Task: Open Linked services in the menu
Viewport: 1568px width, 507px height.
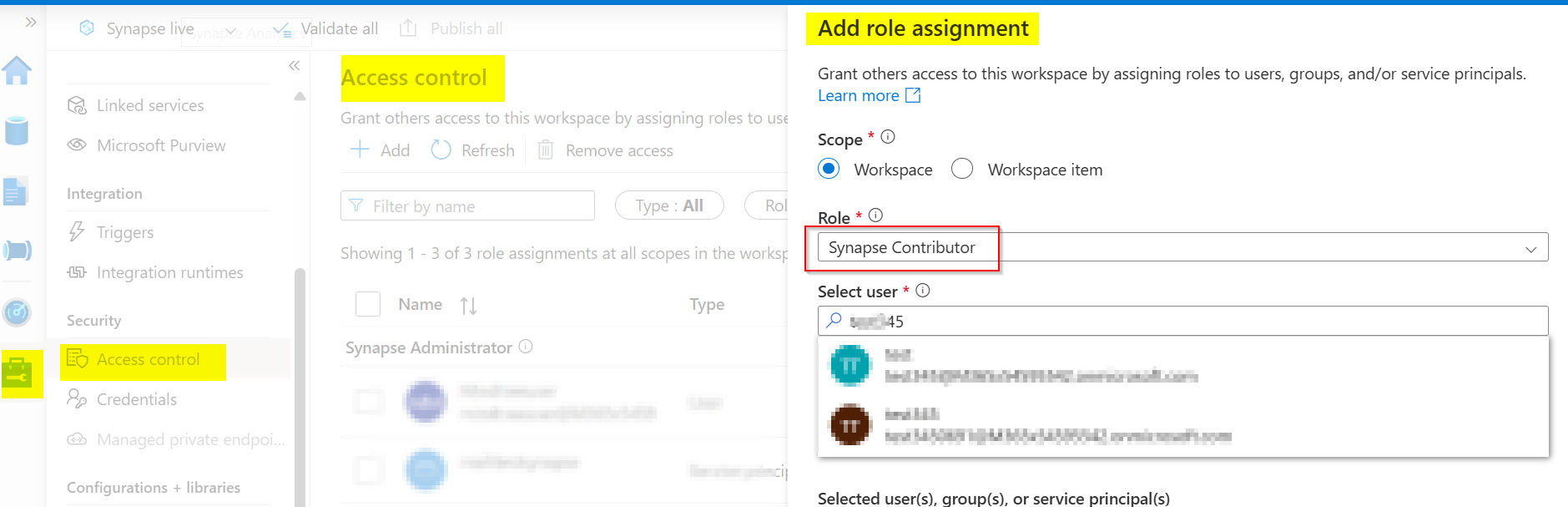Action: 150,105
